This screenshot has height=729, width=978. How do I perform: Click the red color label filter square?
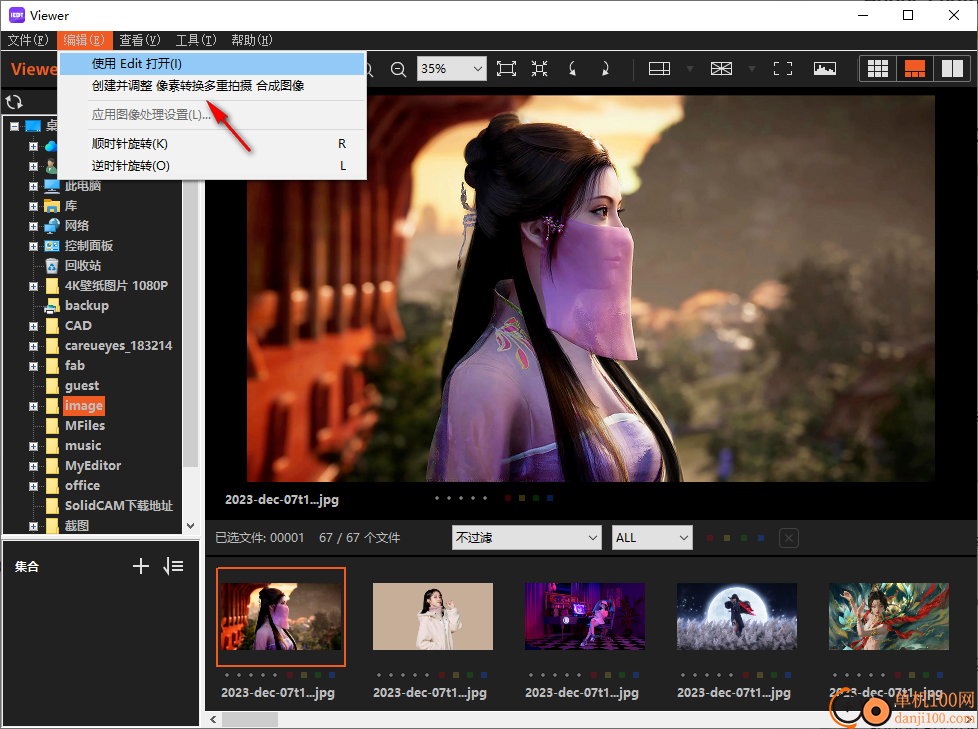710,538
